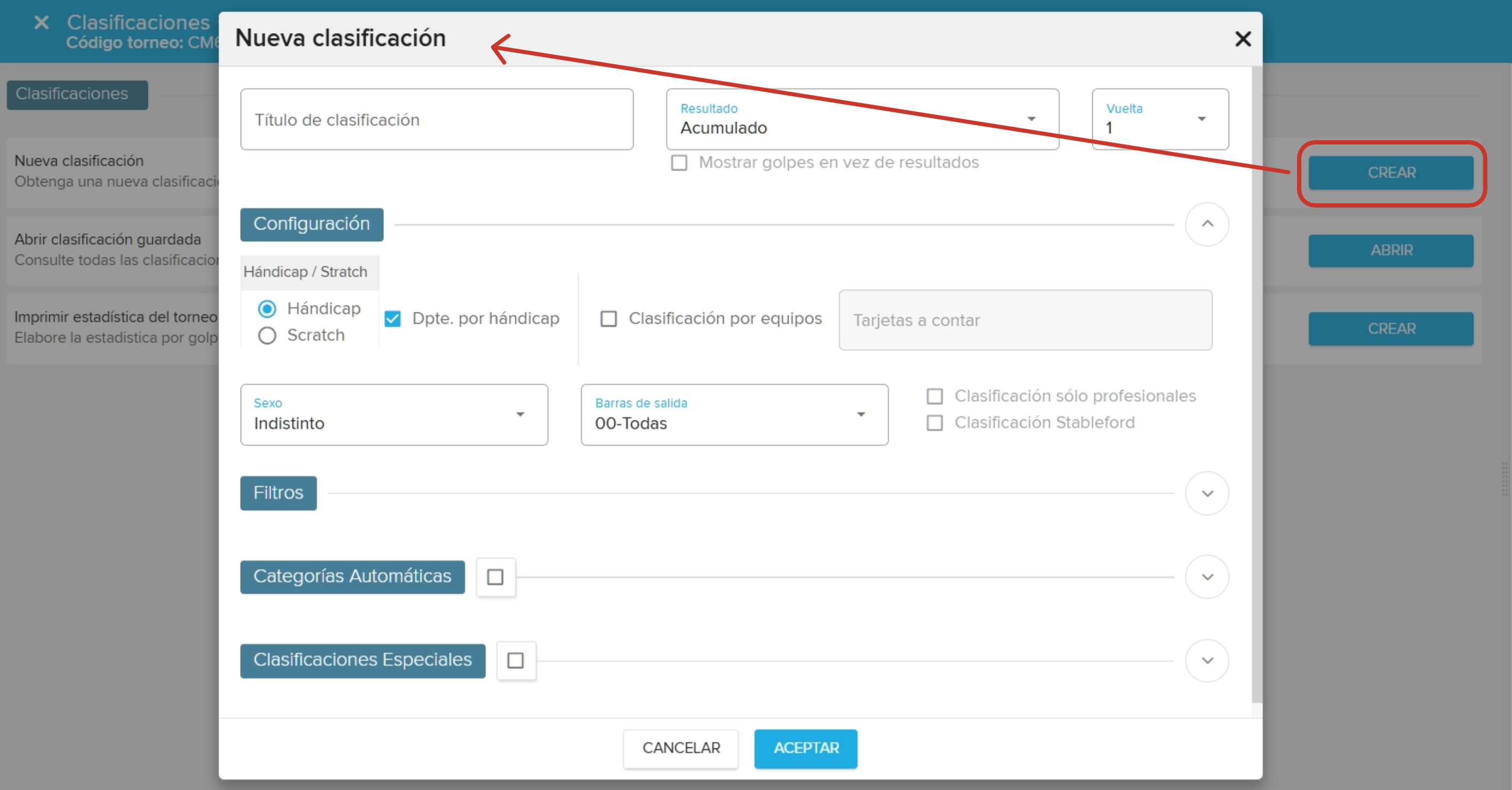Viewport: 1512px width, 790px height.
Task: Click the dialog's vertical scrollbar
Action: point(1256,385)
